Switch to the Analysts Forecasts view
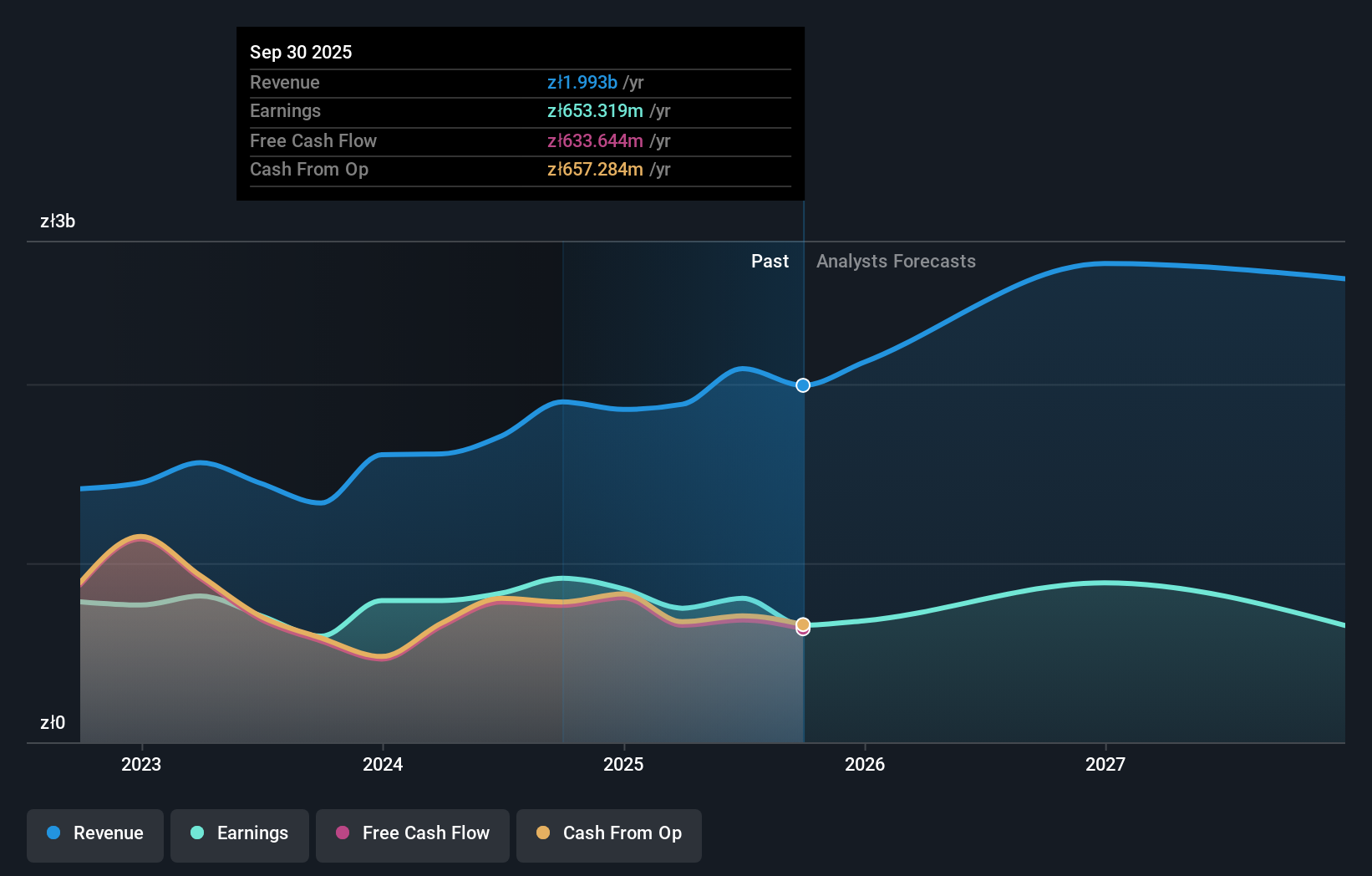This screenshot has width=1372, height=876. coord(896,261)
